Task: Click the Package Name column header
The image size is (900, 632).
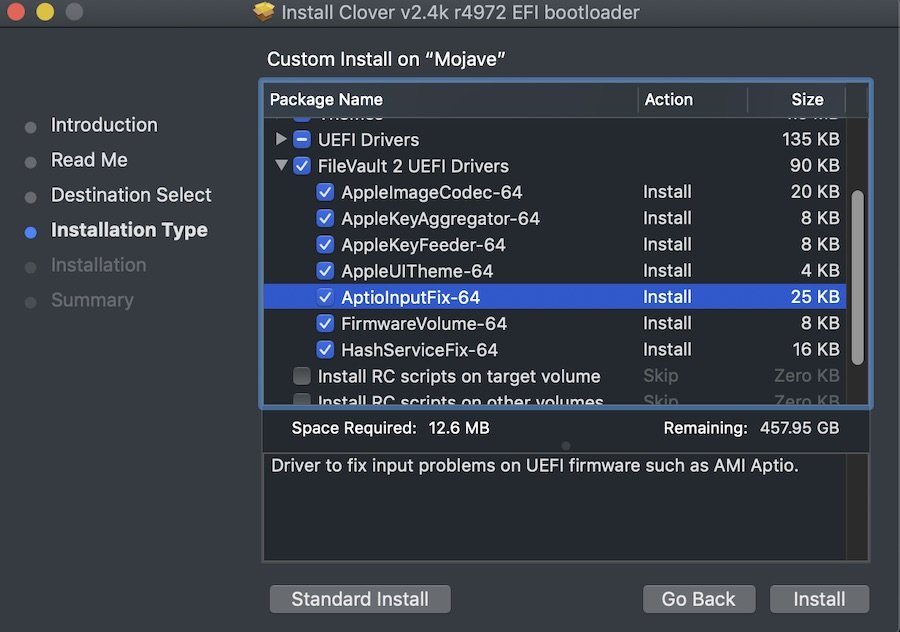Action: coord(326,100)
